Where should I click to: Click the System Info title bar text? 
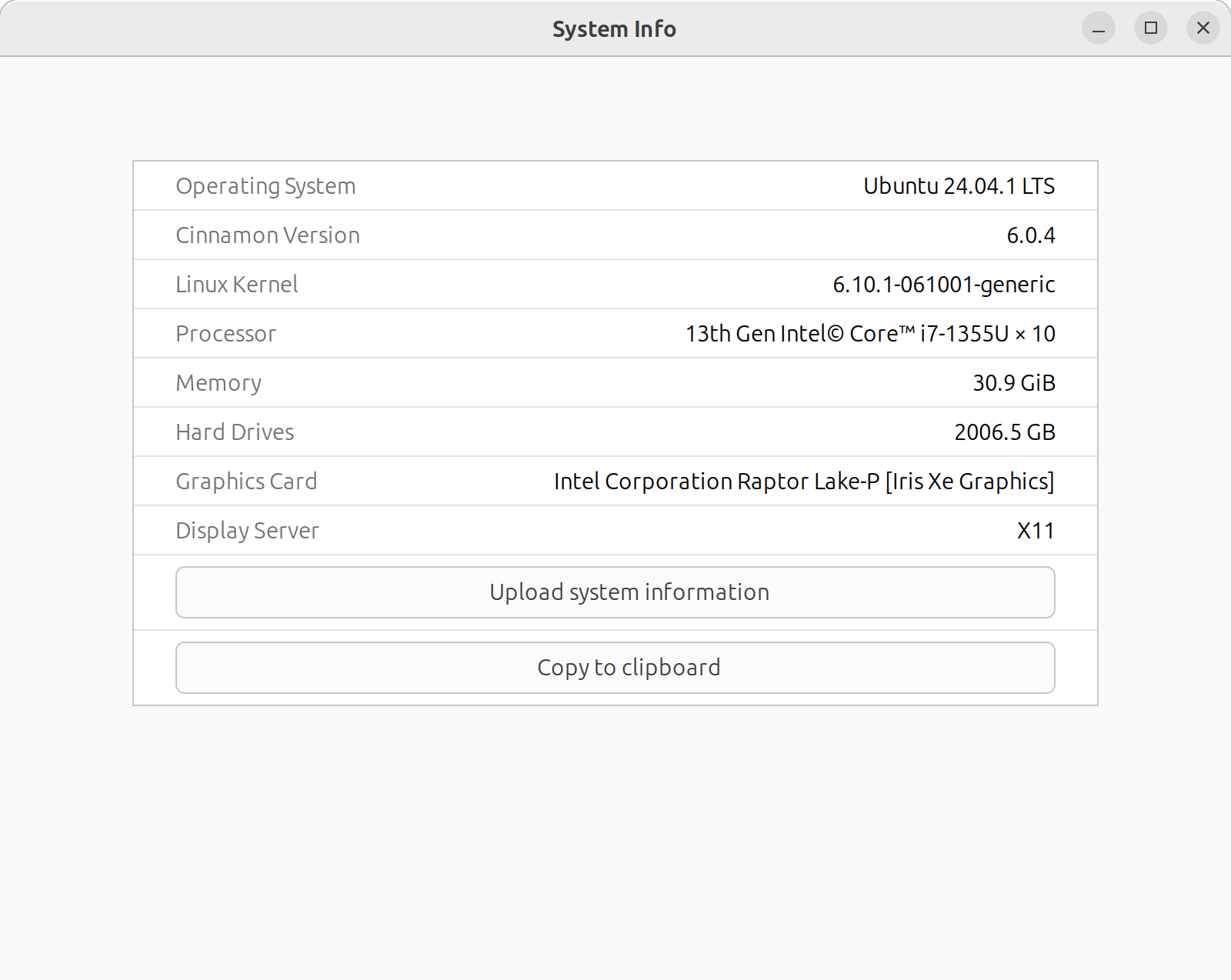[614, 29]
